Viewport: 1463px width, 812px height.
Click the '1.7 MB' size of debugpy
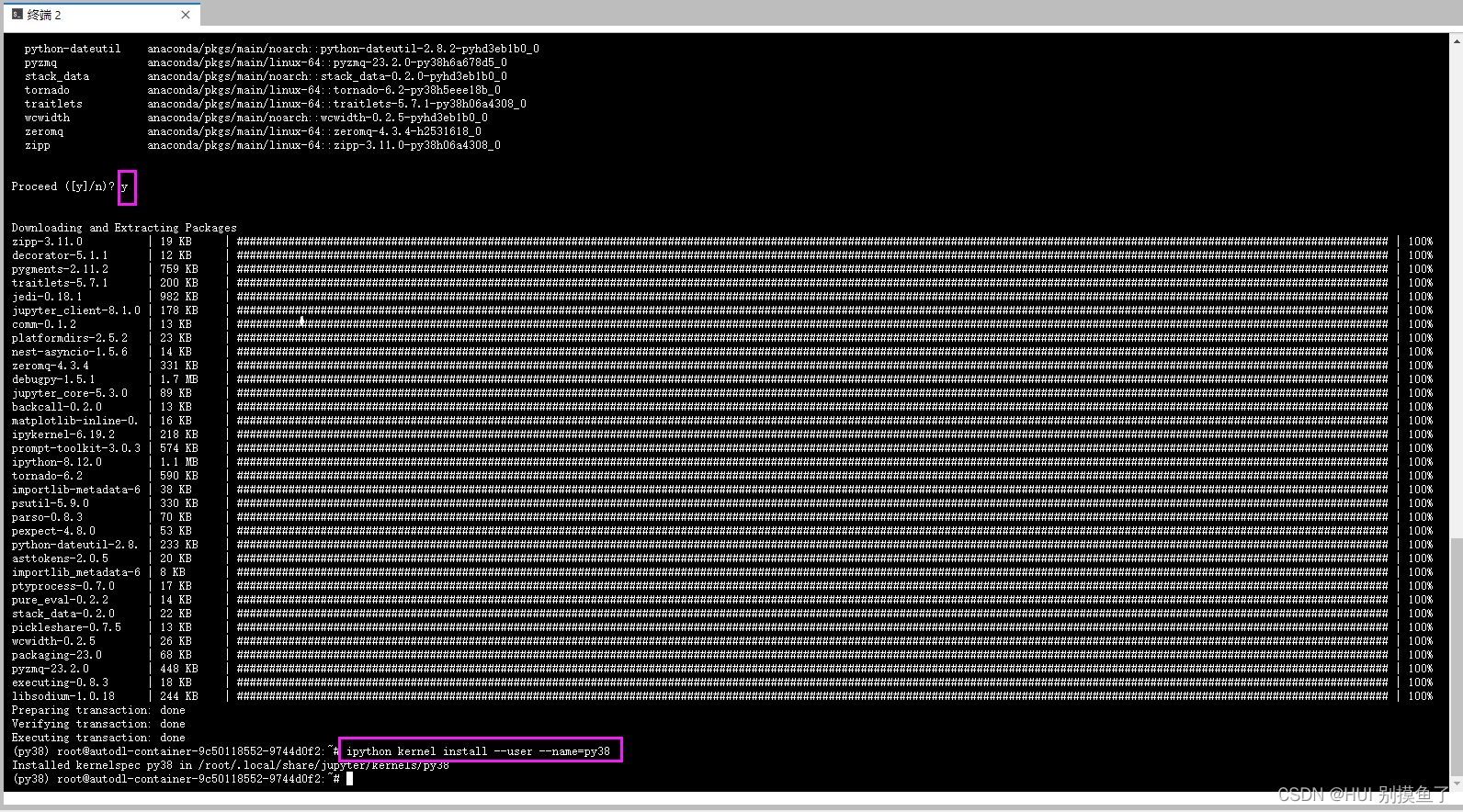pos(179,379)
